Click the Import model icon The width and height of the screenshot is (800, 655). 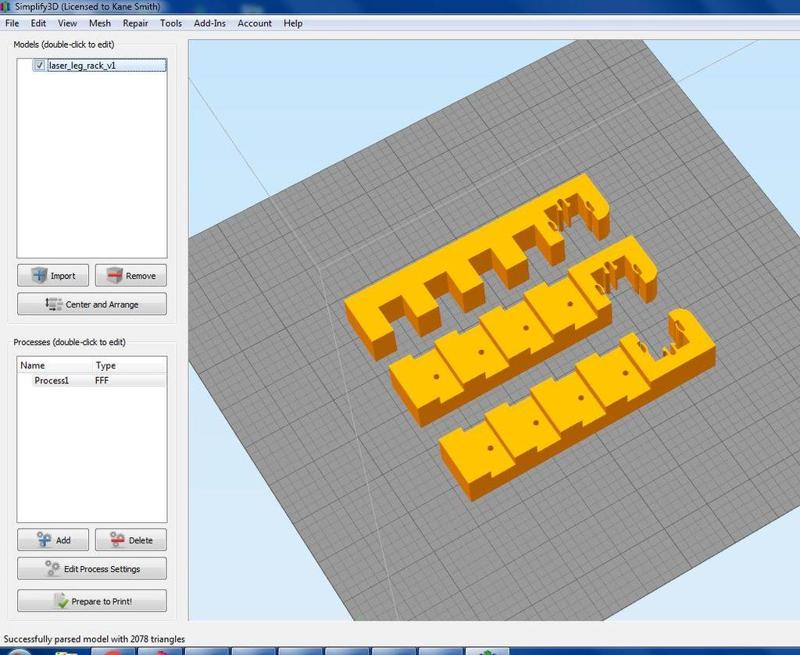point(39,276)
